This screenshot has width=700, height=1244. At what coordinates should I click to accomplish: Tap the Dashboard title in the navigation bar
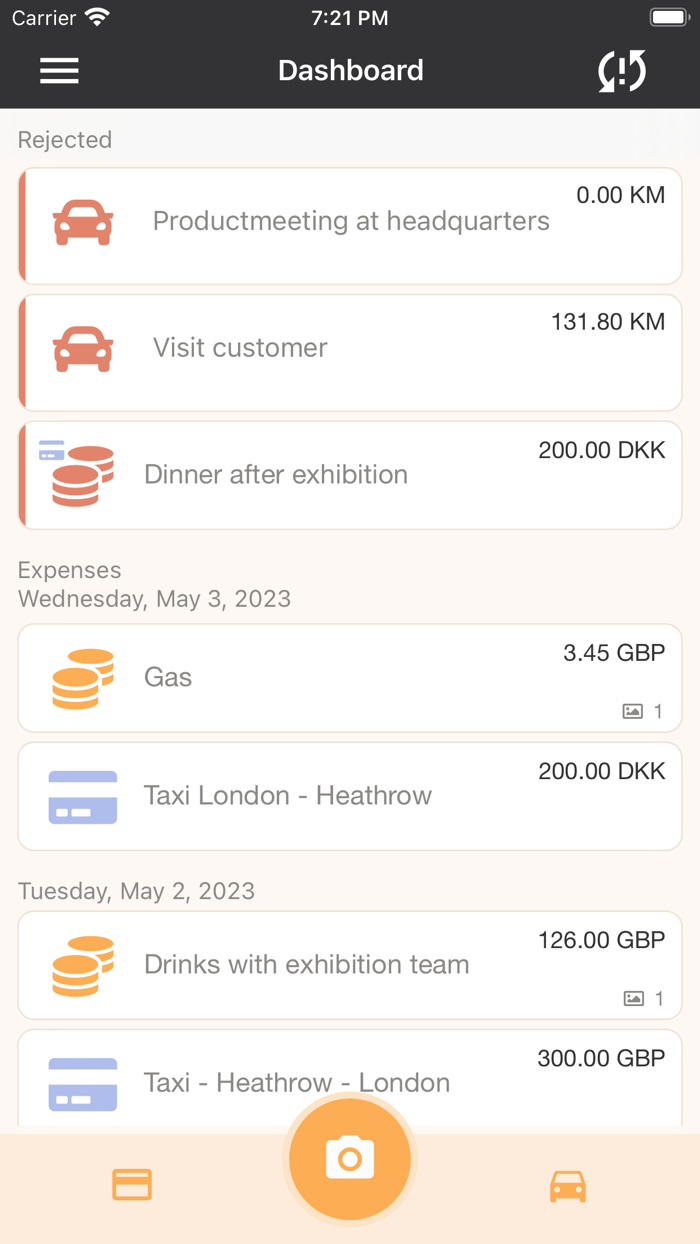pyautogui.click(x=350, y=71)
